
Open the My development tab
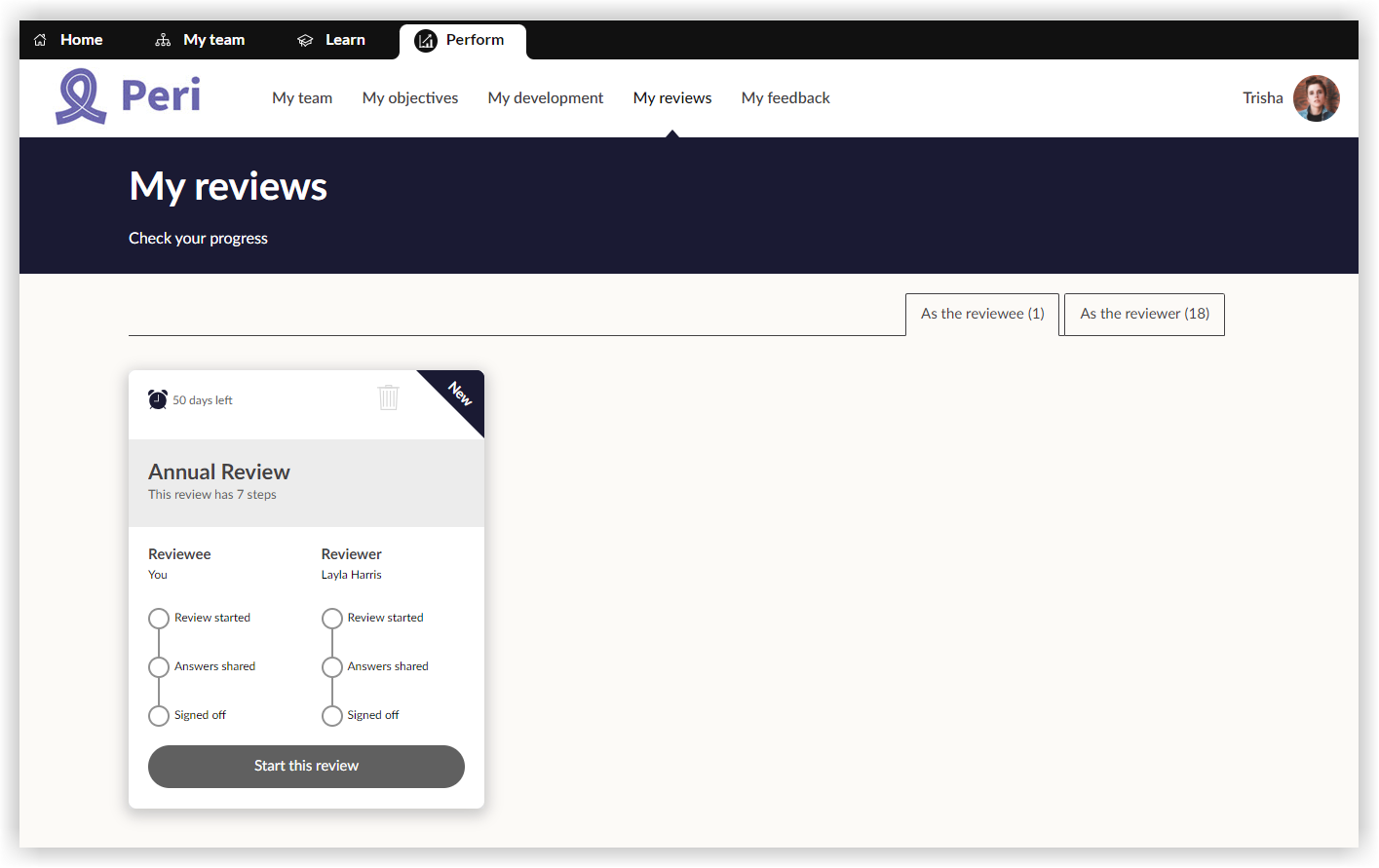[545, 97]
